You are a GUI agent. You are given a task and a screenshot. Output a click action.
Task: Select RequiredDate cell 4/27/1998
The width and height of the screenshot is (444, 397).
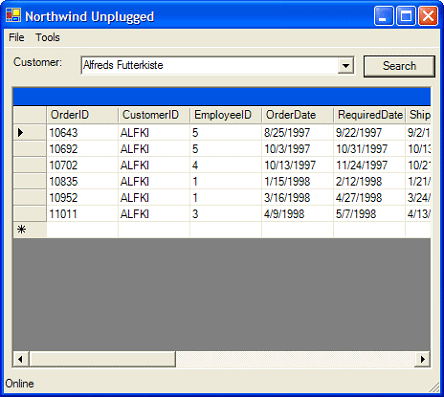tap(369, 198)
